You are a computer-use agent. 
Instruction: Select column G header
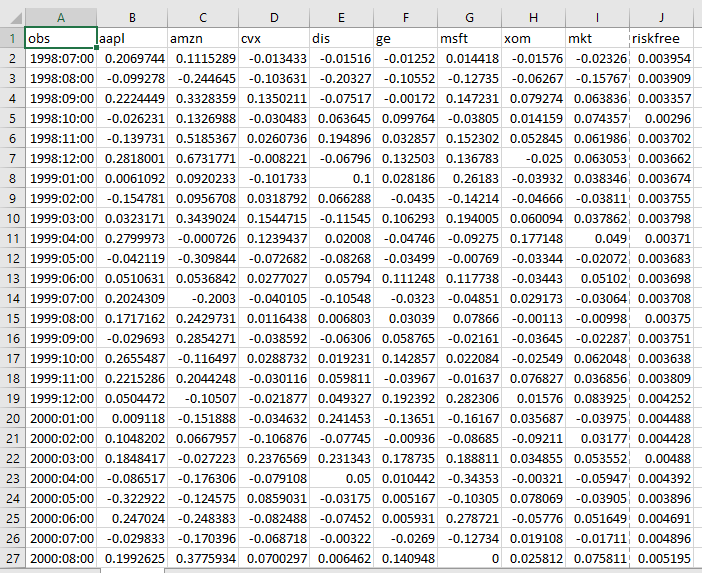pyautogui.click(x=469, y=17)
